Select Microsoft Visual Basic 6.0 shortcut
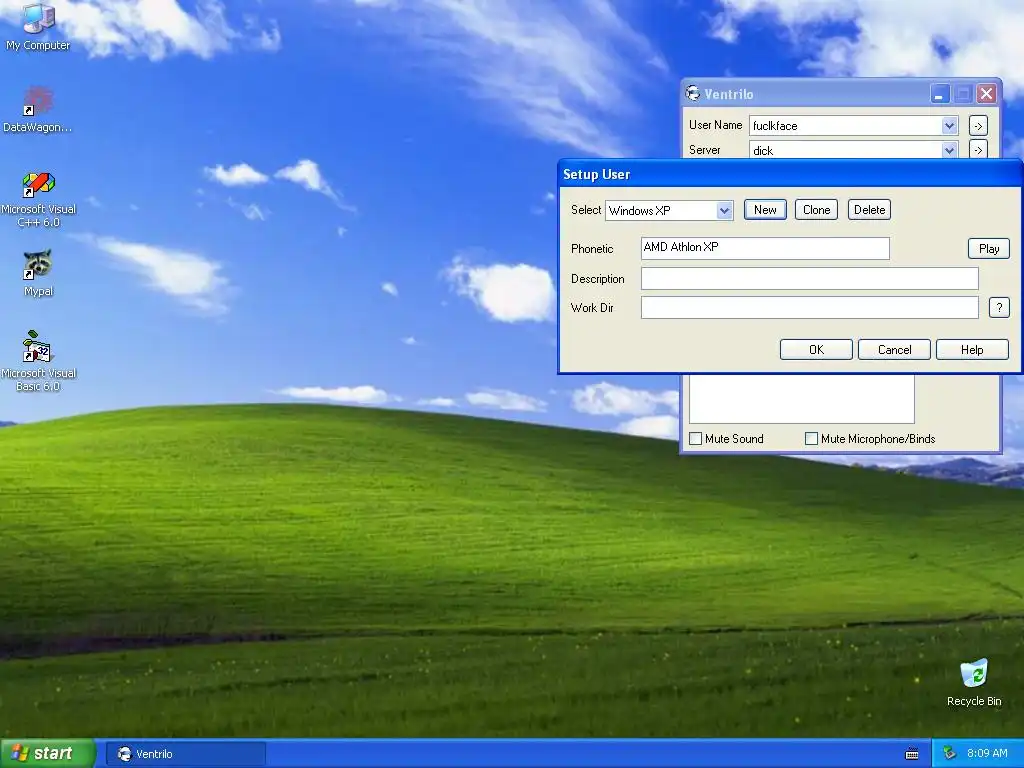The image size is (1024, 768). pyautogui.click(x=38, y=361)
